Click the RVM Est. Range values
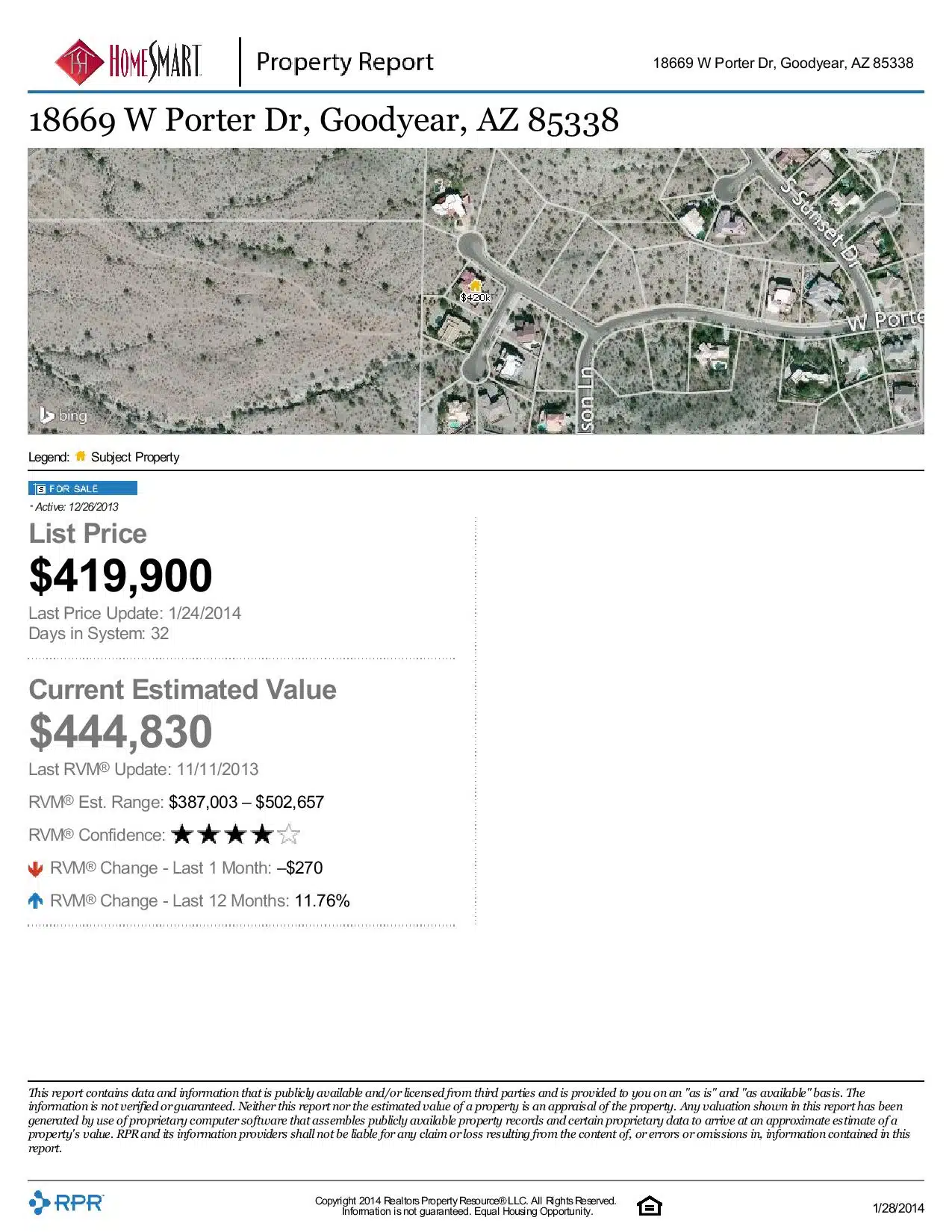The width and height of the screenshot is (952, 1232). pyautogui.click(x=246, y=803)
